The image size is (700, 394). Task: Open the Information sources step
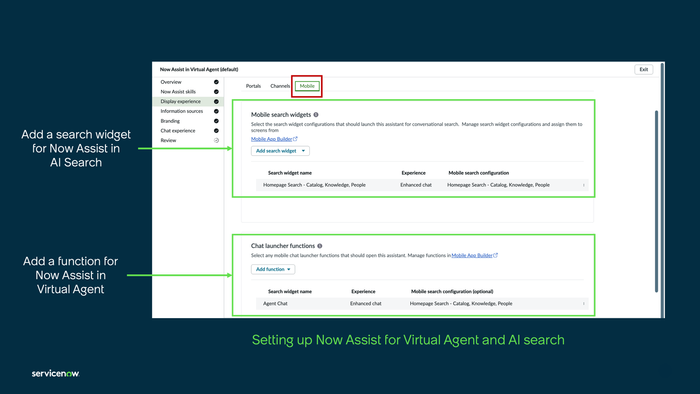[x=182, y=112]
